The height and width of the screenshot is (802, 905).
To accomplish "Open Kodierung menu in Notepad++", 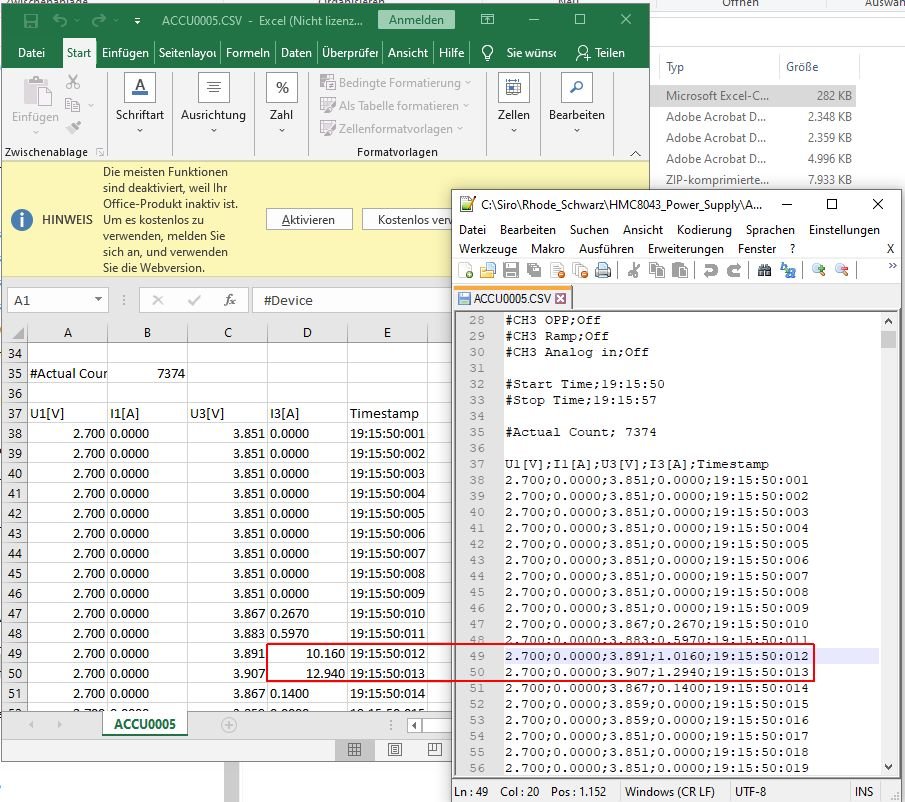I will coord(704,230).
